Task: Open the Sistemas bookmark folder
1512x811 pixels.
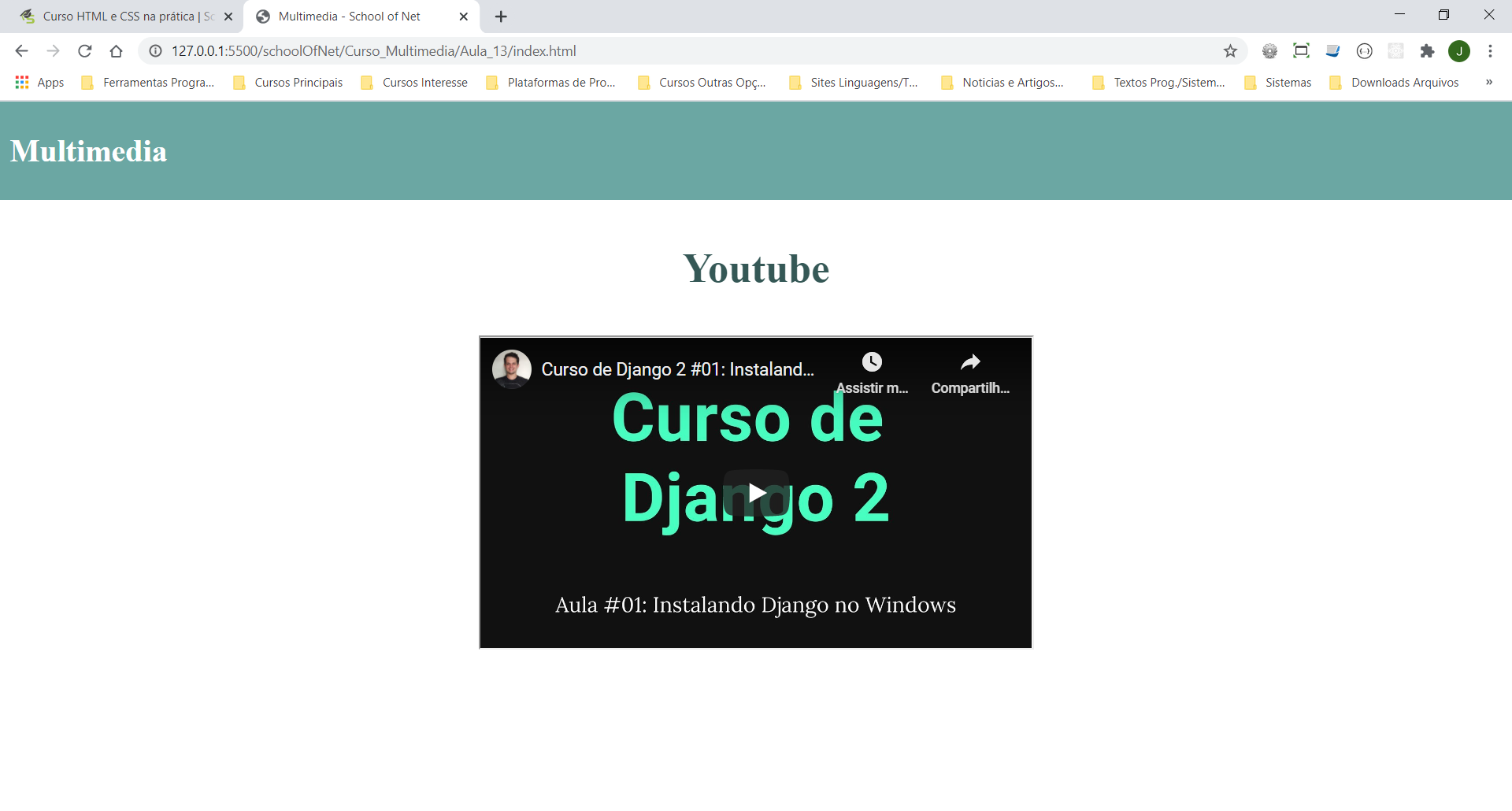Action: [x=1278, y=83]
